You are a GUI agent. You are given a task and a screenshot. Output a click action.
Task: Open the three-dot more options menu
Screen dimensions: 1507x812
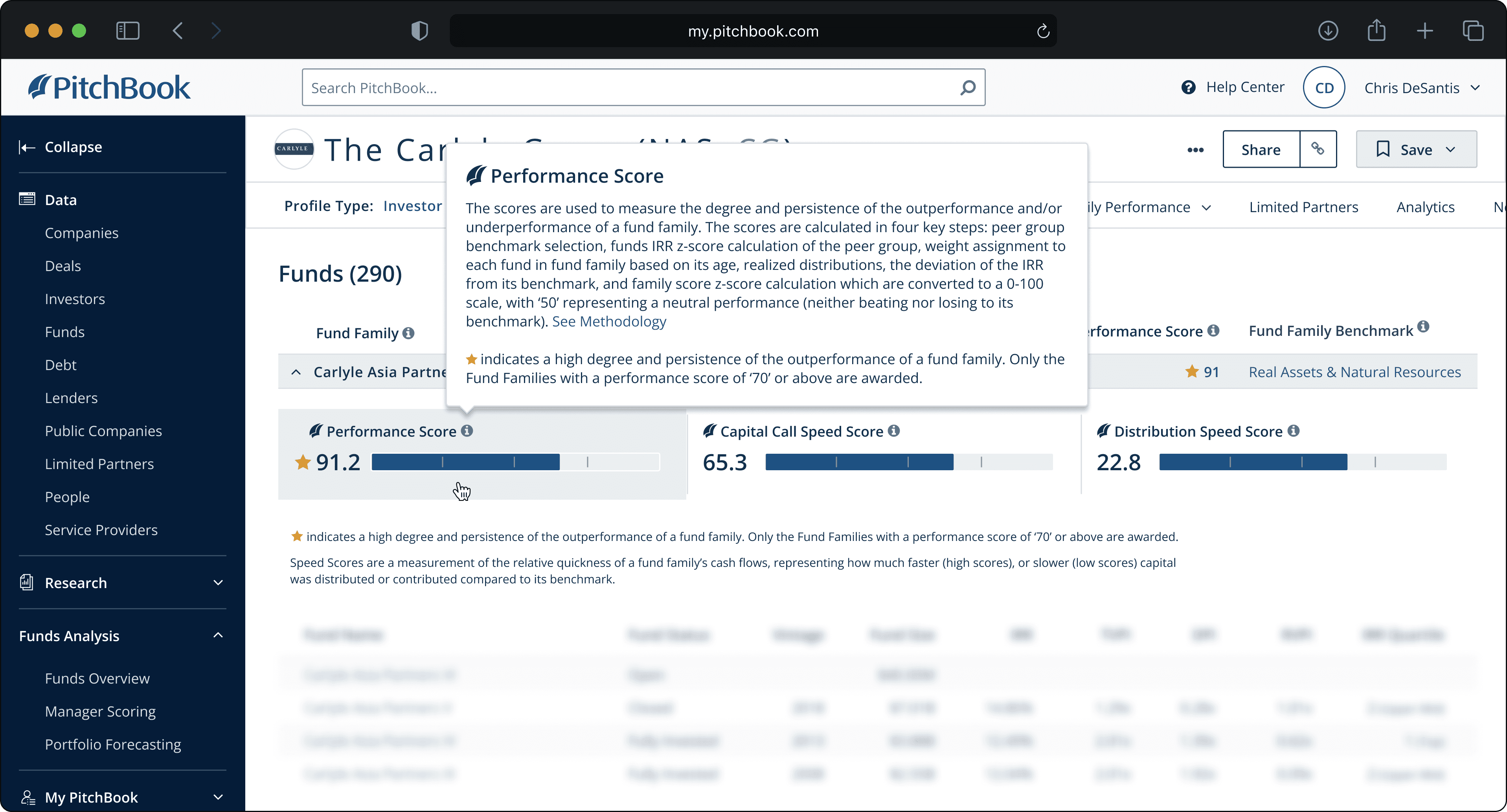1195,150
